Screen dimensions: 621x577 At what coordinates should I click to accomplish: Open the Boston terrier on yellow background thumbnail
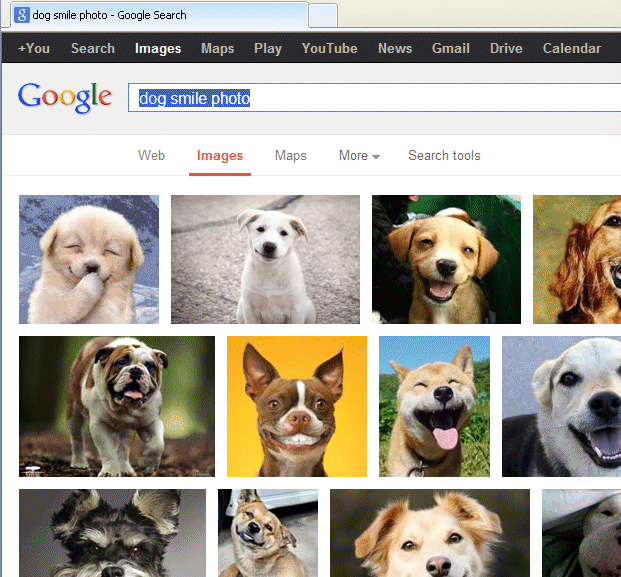pos(297,406)
